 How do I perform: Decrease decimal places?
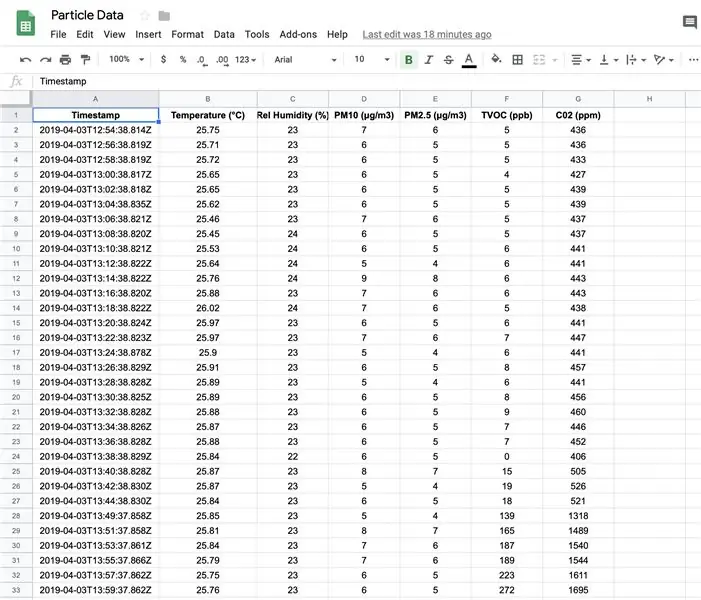202,60
